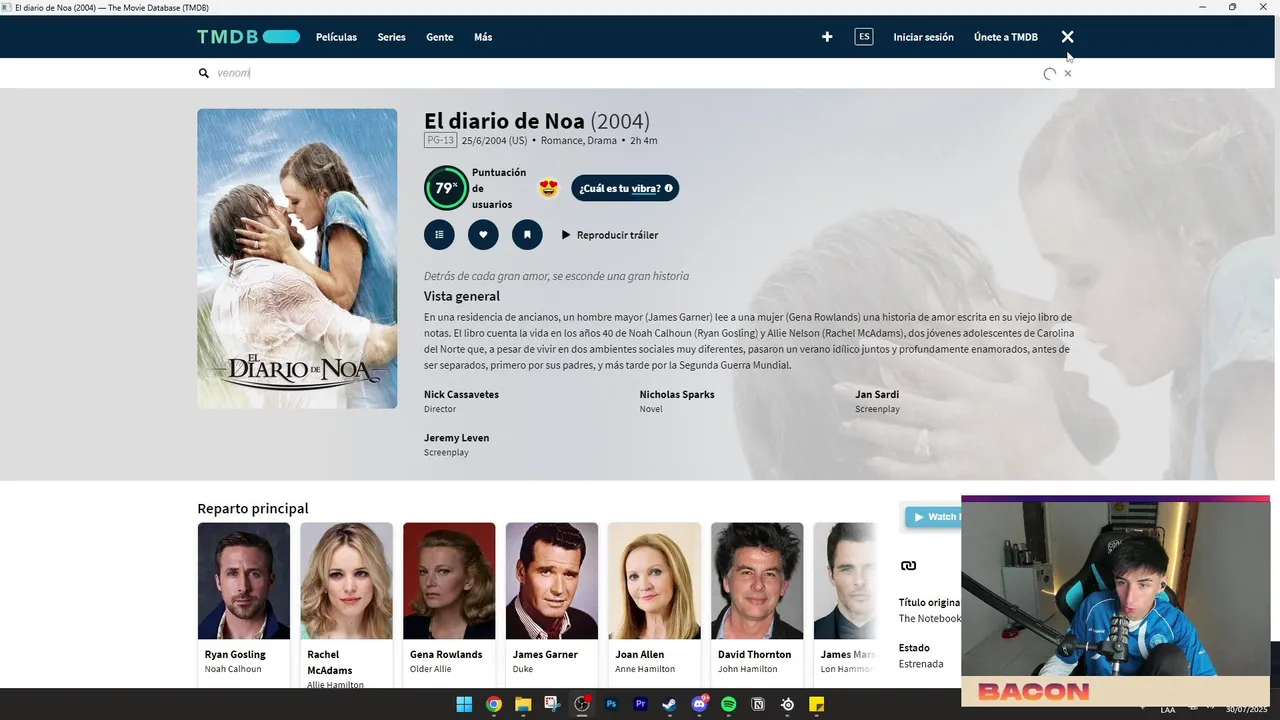Click the heart-eyes emoji reaction

click(548, 188)
